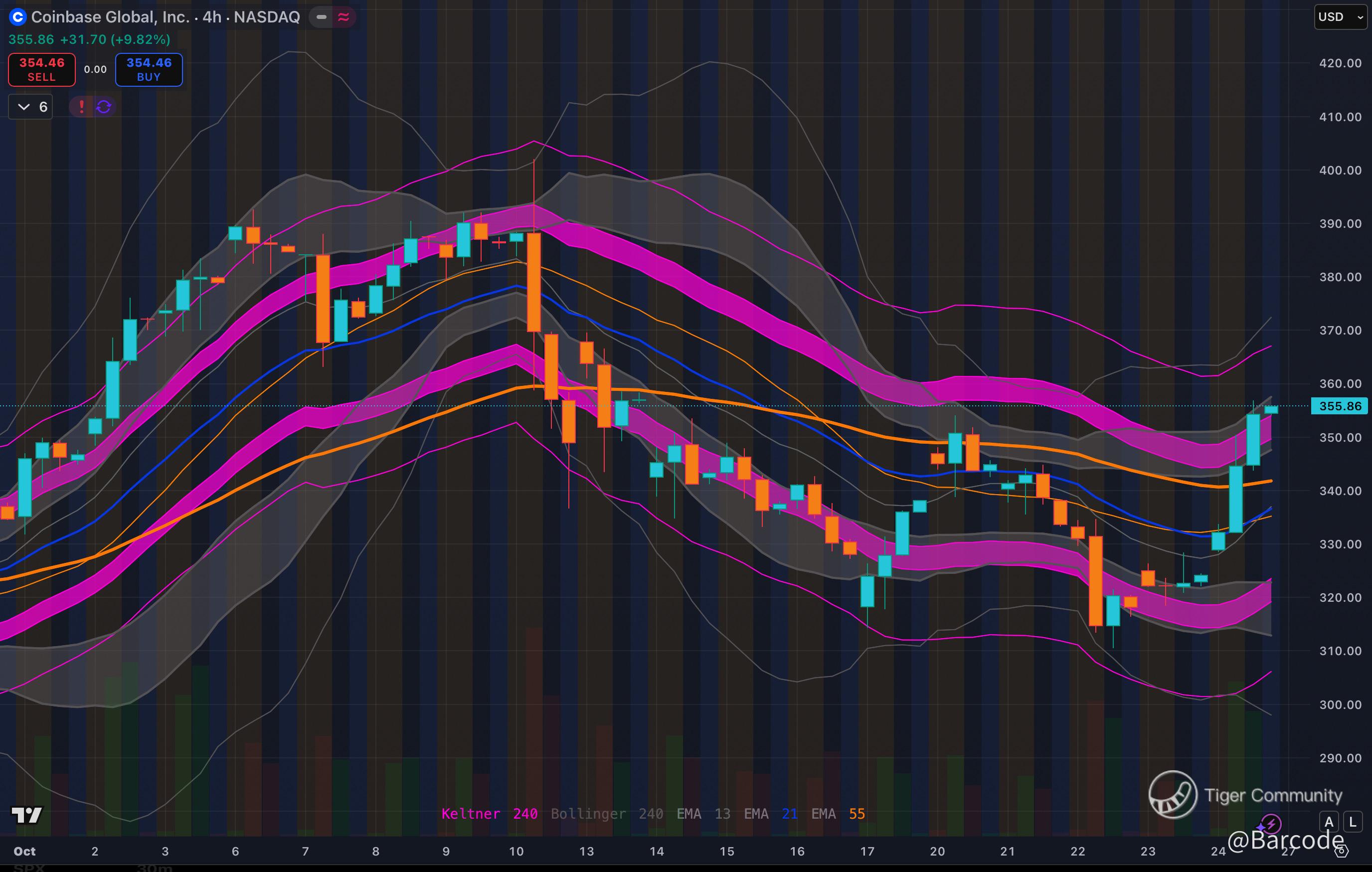Click the purple lightning bolt icon

[1271, 824]
